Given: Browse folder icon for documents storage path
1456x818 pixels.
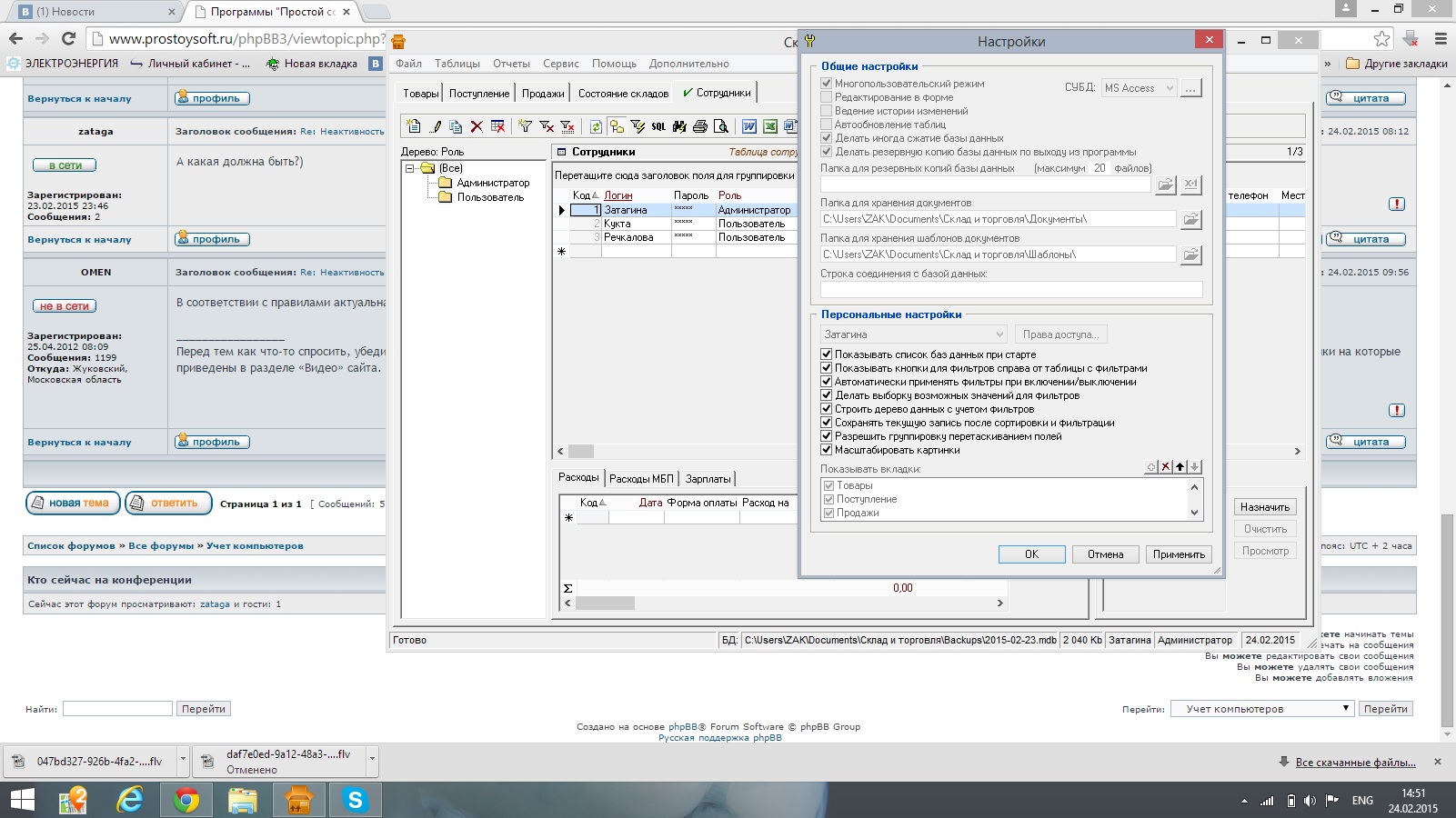Looking at the screenshot, I should tap(1190, 219).
